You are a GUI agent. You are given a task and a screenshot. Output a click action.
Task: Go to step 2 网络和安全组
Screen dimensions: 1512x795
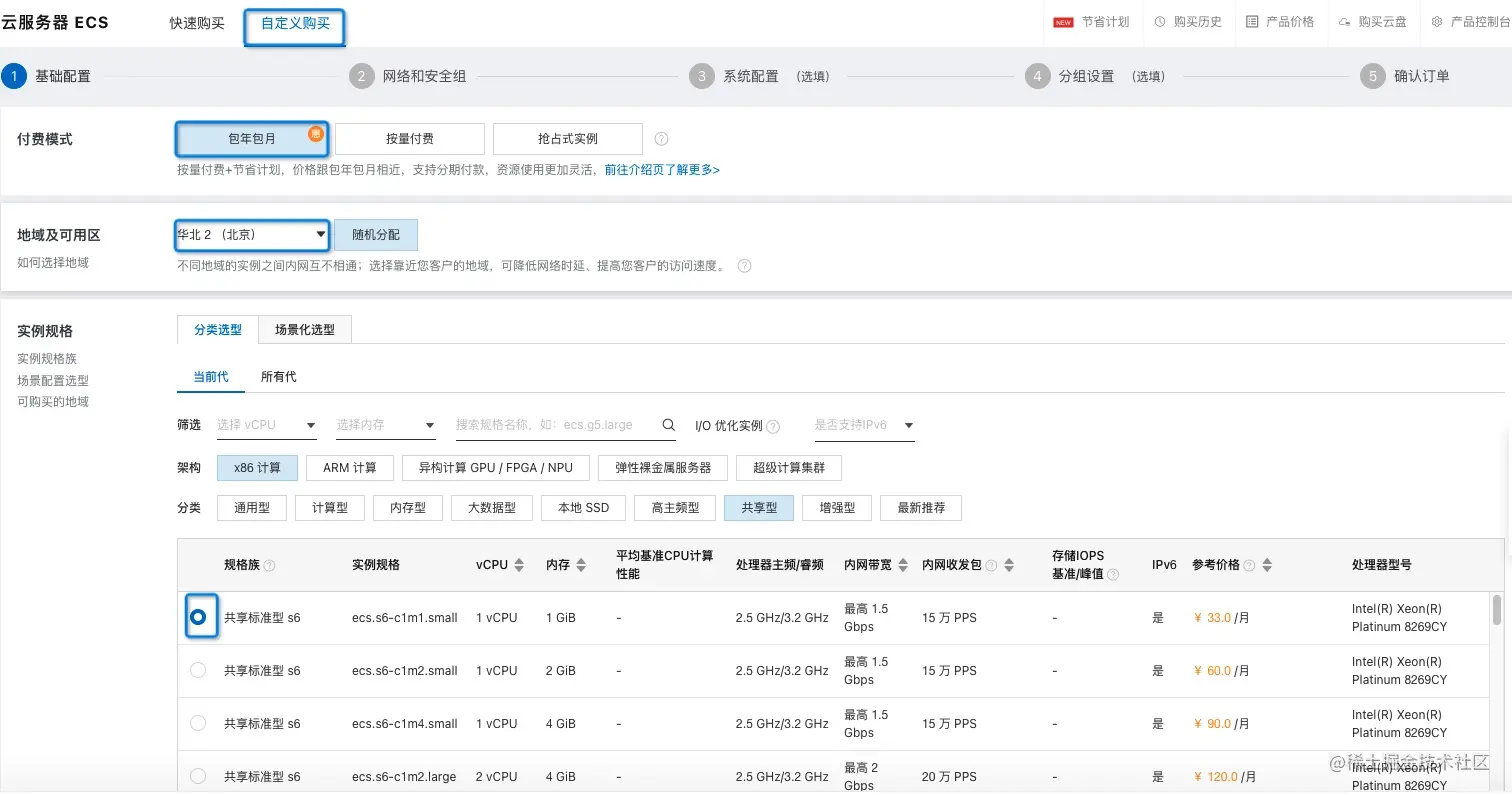pyautogui.click(x=408, y=76)
